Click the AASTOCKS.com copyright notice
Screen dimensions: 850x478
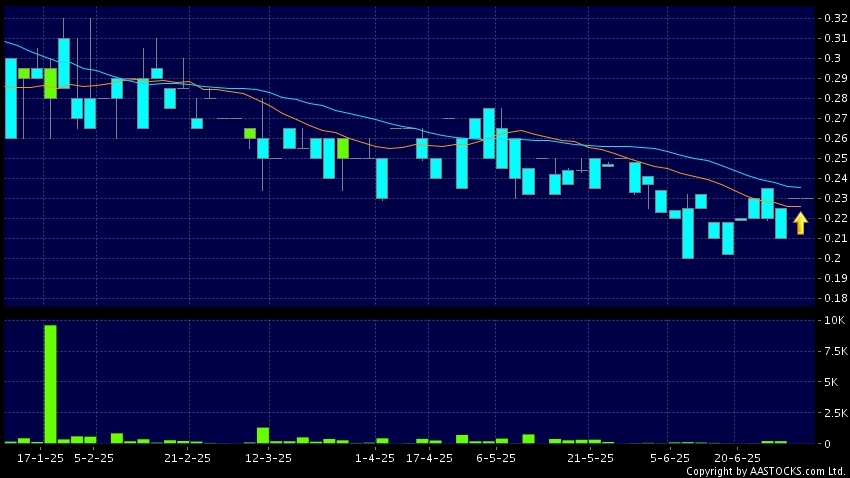click(x=767, y=471)
